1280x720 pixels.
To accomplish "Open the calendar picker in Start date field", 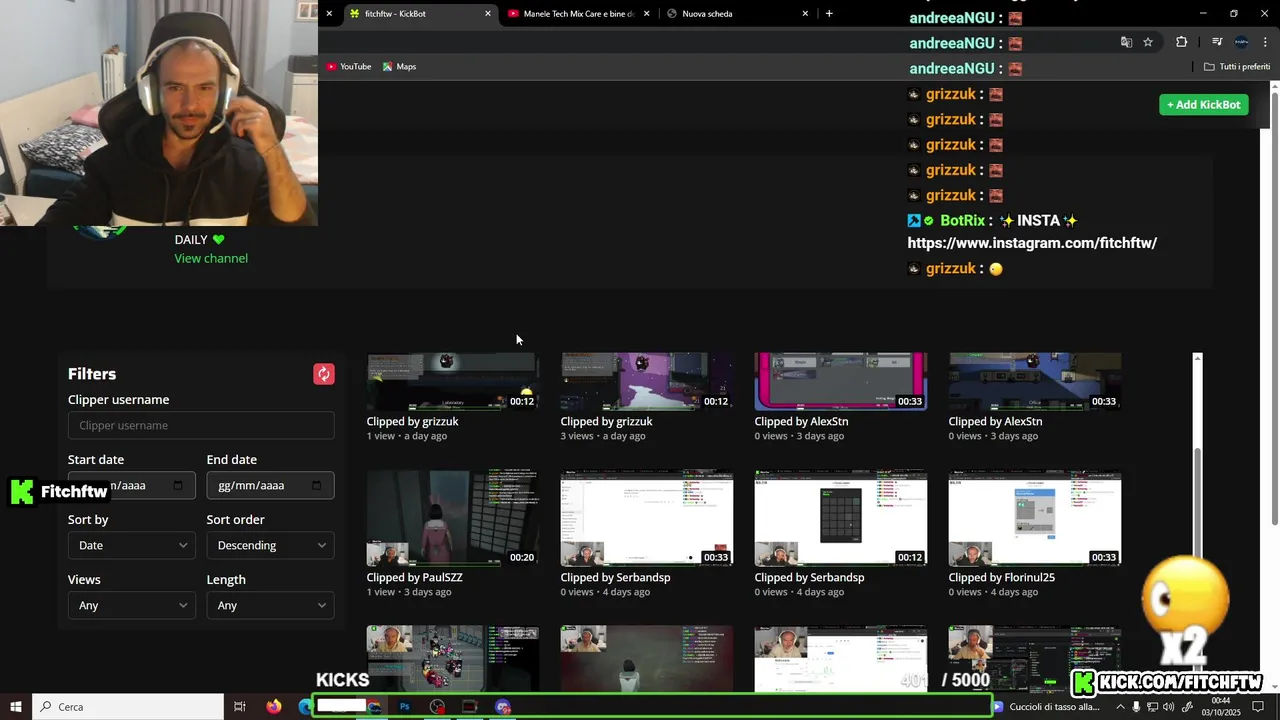I will coord(178,485).
